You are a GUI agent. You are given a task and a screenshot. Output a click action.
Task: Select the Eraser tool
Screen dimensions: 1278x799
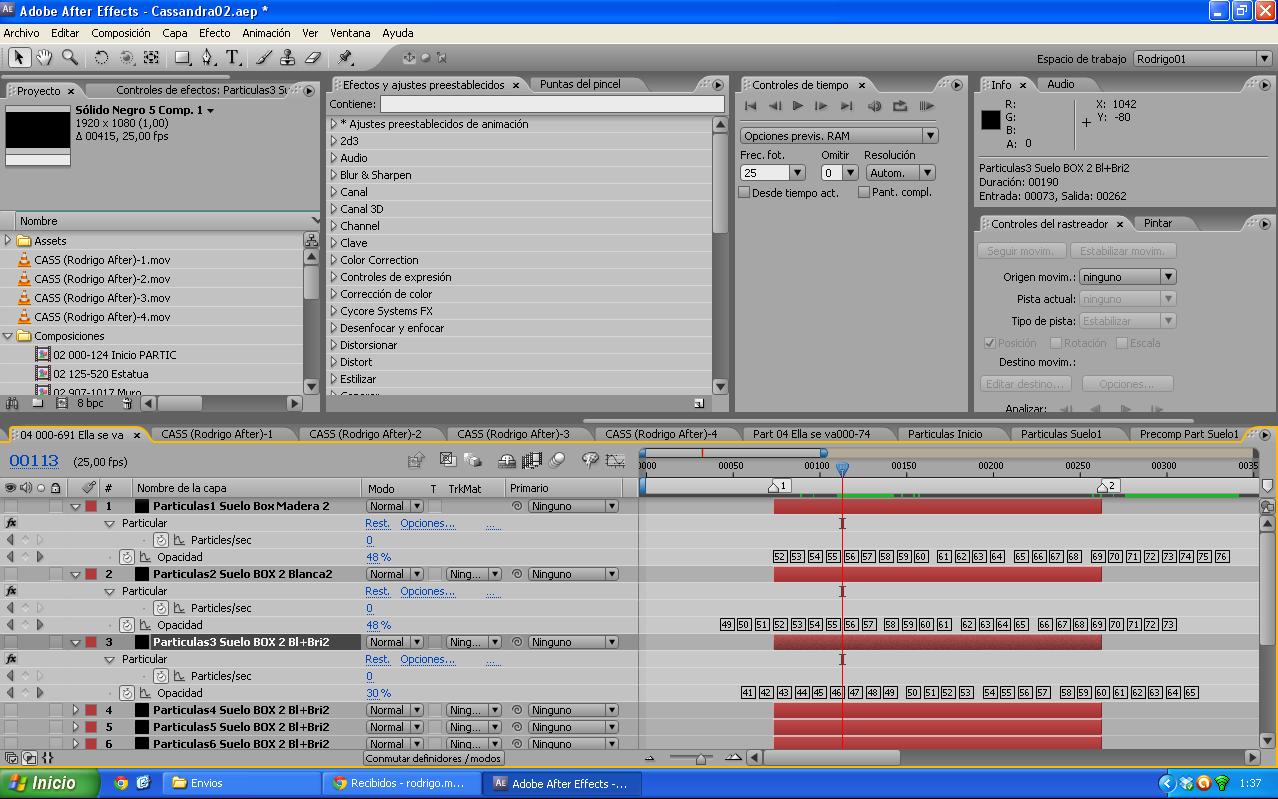[x=312, y=58]
